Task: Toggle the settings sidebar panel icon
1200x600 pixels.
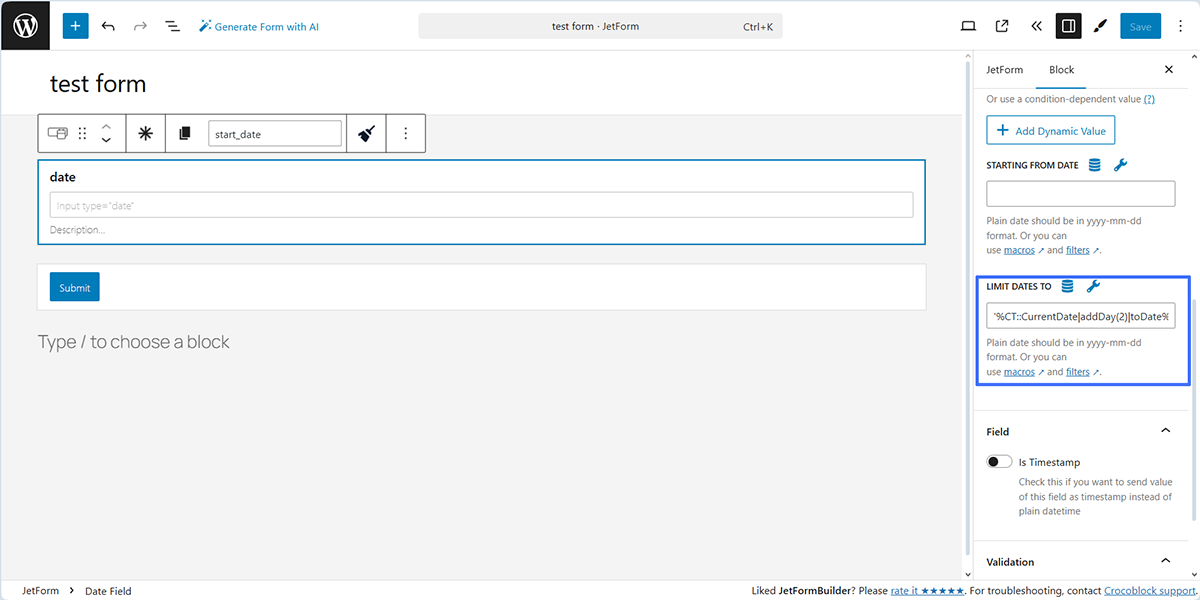Action: coord(1069,26)
